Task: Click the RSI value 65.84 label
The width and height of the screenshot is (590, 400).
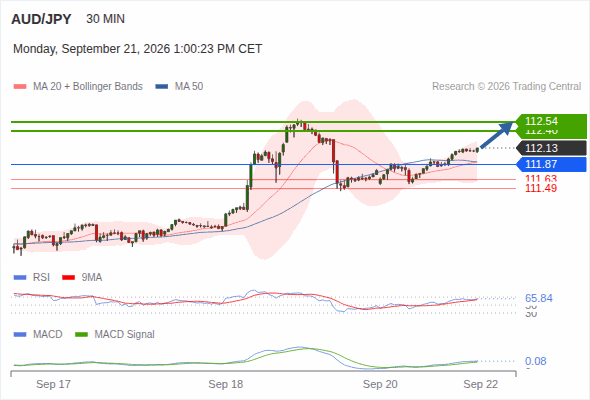Action: point(539,298)
